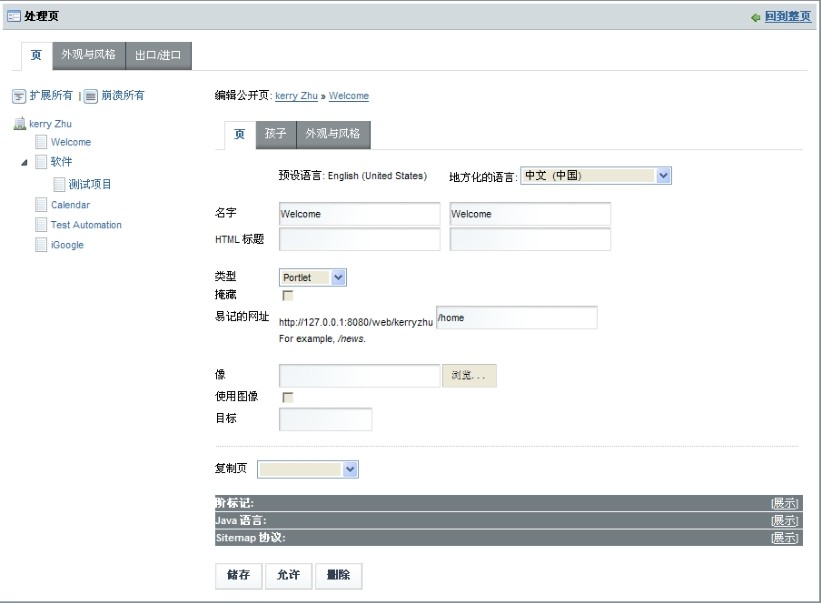Click the friendly URL /home input field
The width and height of the screenshot is (821, 603).
click(517, 318)
